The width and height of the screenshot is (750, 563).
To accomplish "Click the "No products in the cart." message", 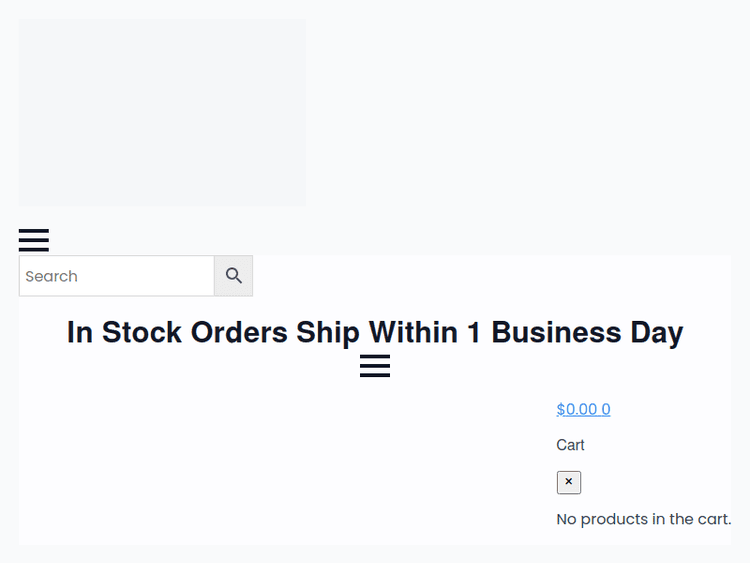I will [643, 519].
